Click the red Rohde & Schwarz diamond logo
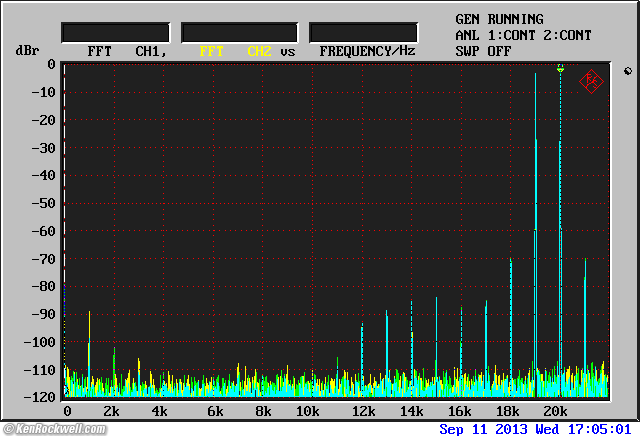Image resolution: width=640 pixels, height=436 pixels. (x=592, y=82)
